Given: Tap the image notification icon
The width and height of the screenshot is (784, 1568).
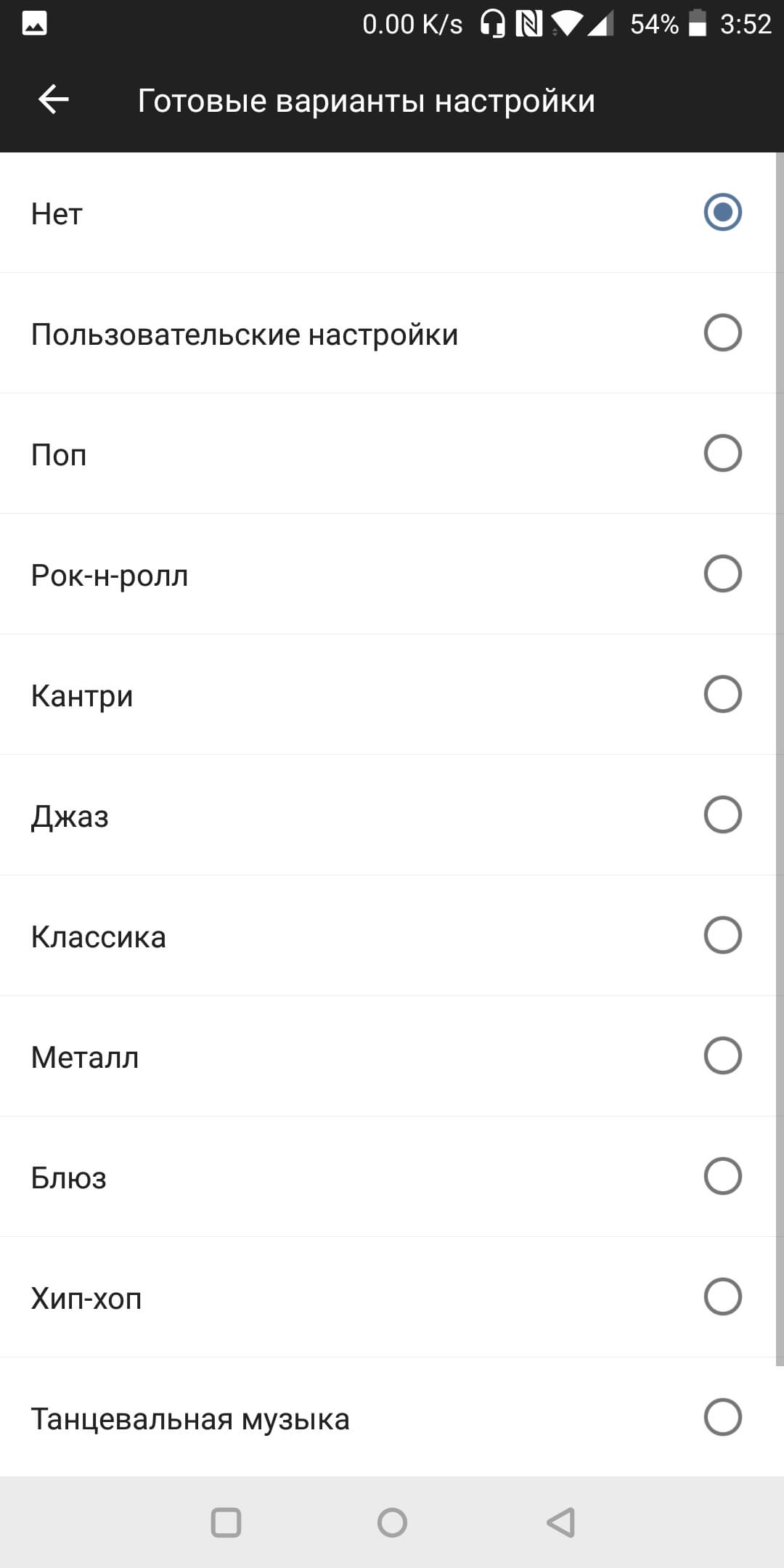Looking at the screenshot, I should (34, 24).
